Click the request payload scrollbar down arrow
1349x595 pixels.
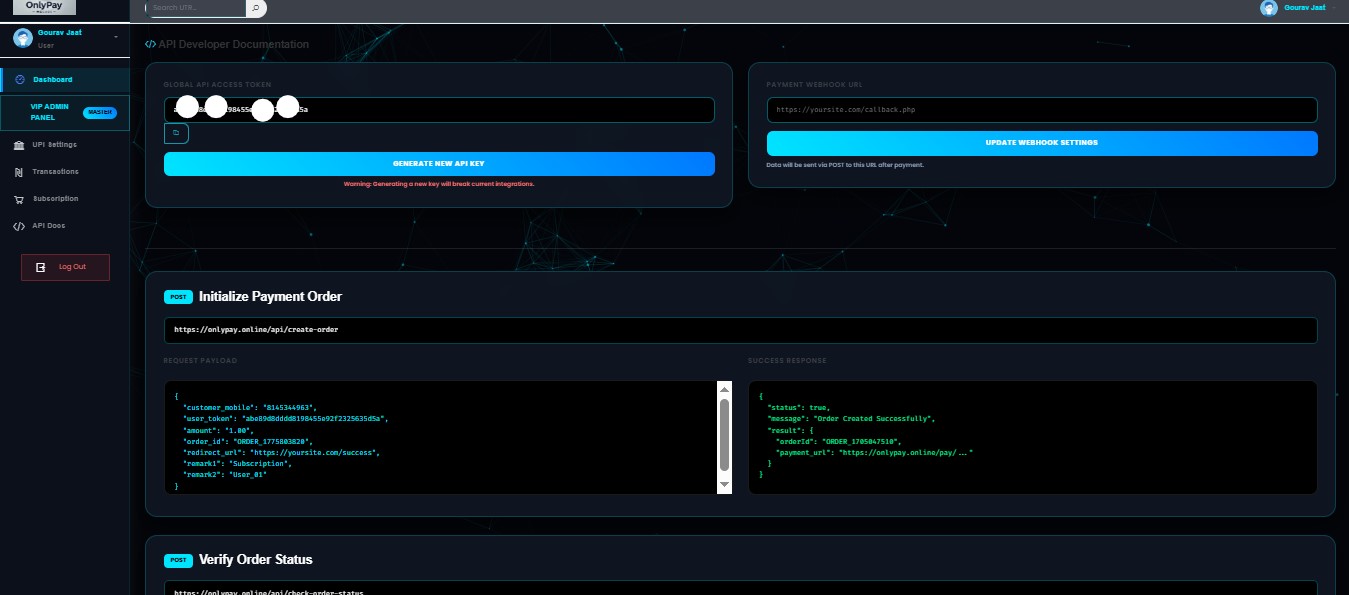[725, 484]
